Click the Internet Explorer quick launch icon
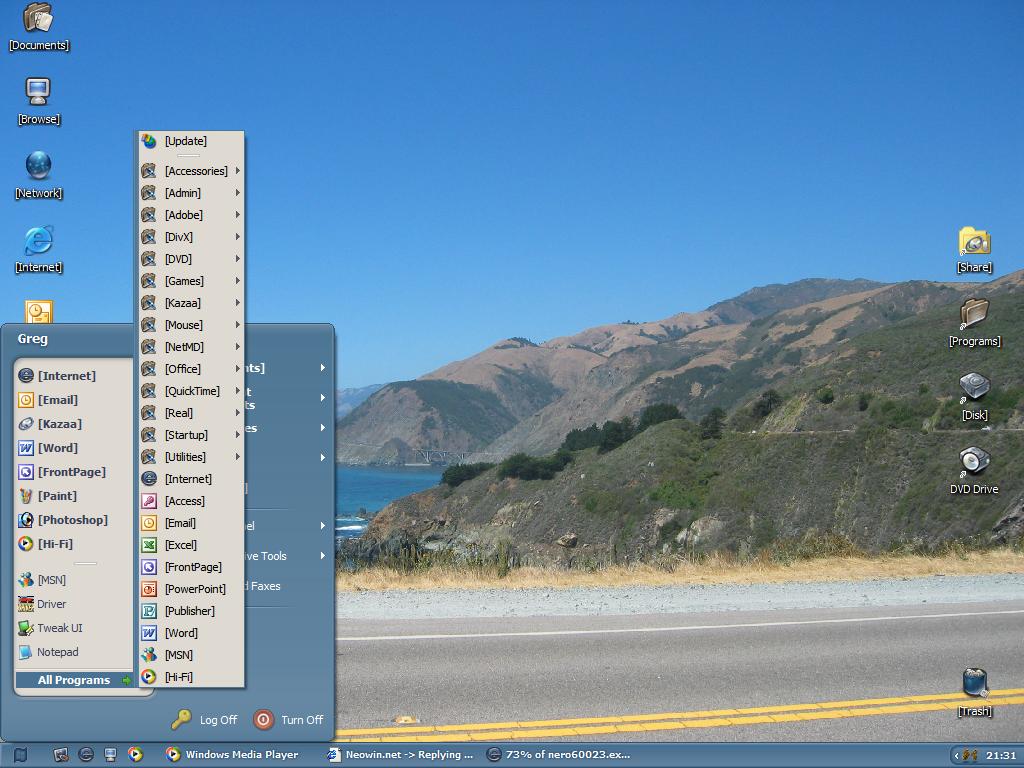The width and height of the screenshot is (1024, 768). (86, 754)
